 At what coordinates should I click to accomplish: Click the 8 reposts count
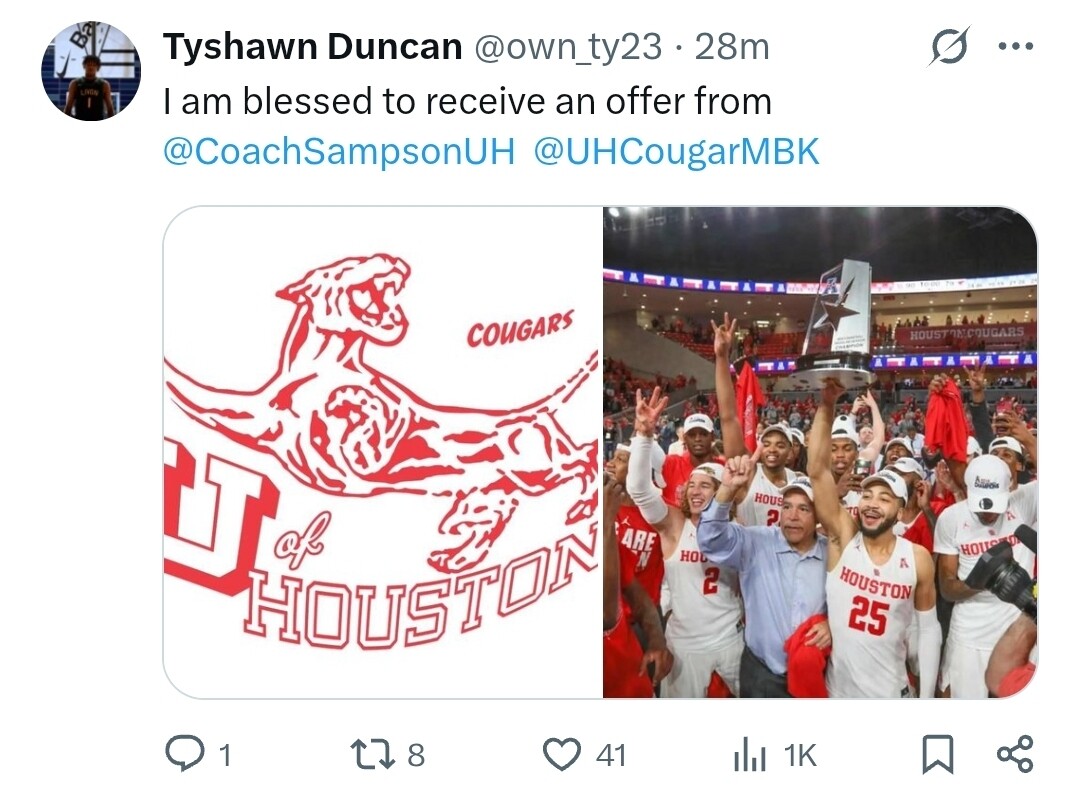416,755
